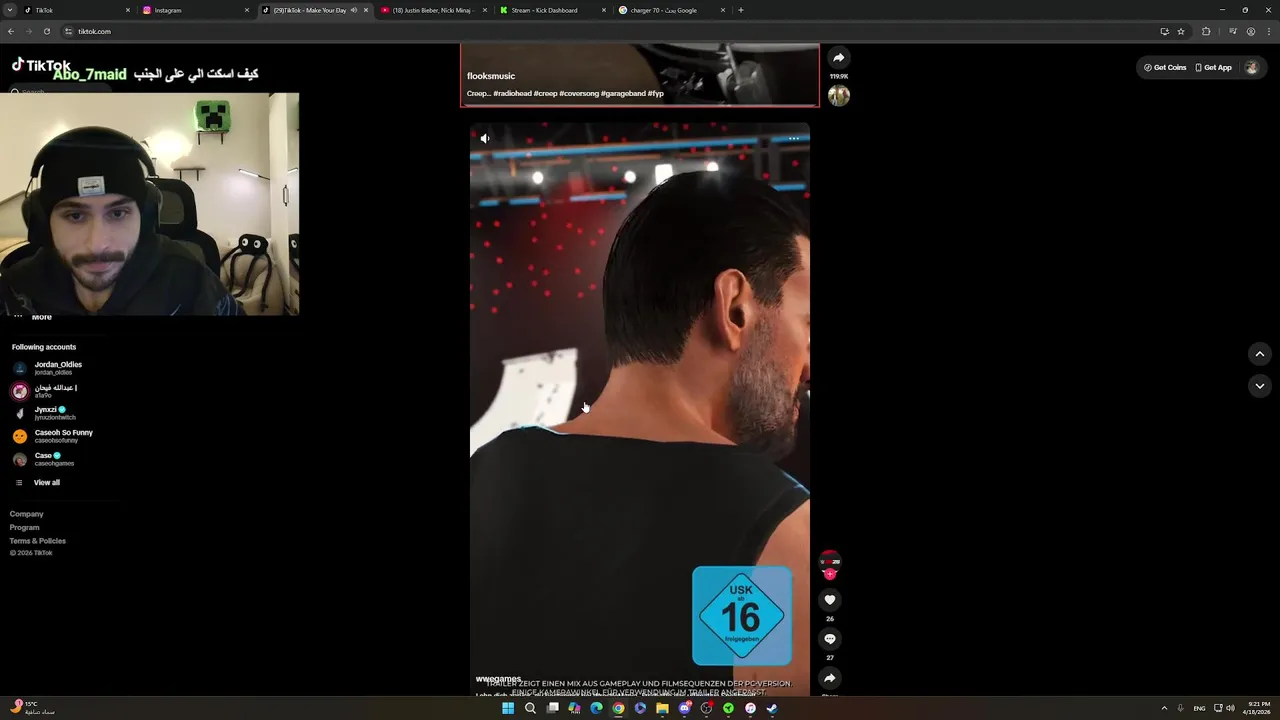
Task: Open Discord from the taskbar
Action: coord(684,708)
